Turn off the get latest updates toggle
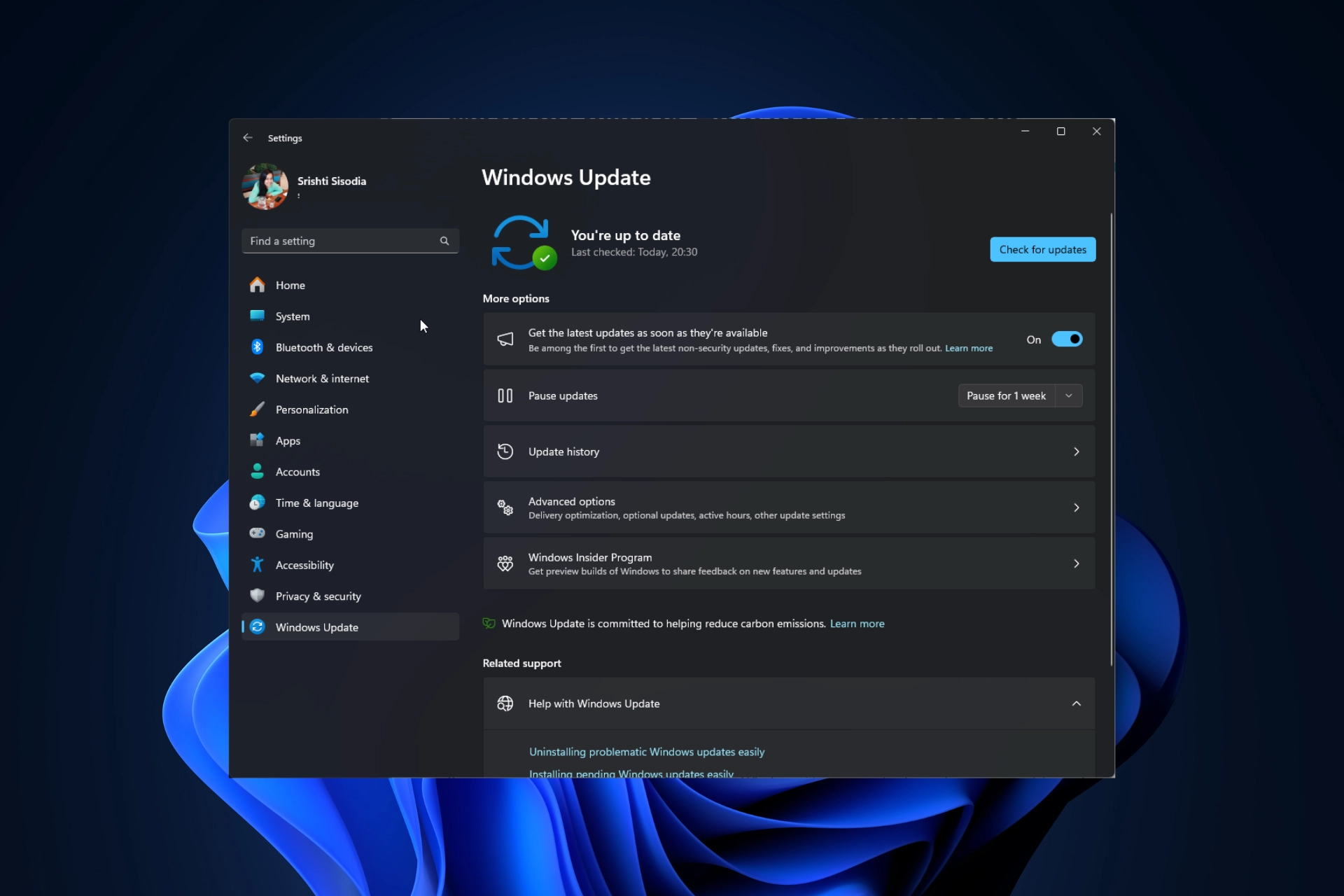Image resolution: width=1344 pixels, height=896 pixels. (1066, 339)
